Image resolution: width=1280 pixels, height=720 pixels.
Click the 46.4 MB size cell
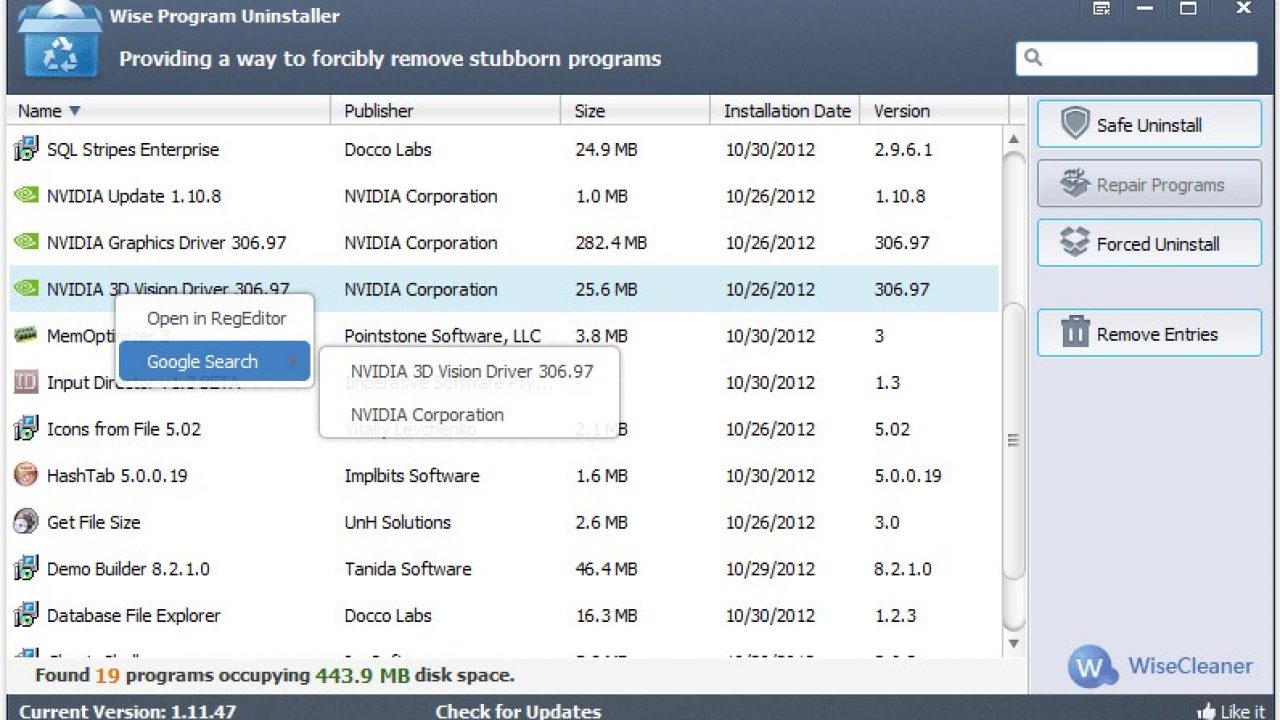[606, 569]
